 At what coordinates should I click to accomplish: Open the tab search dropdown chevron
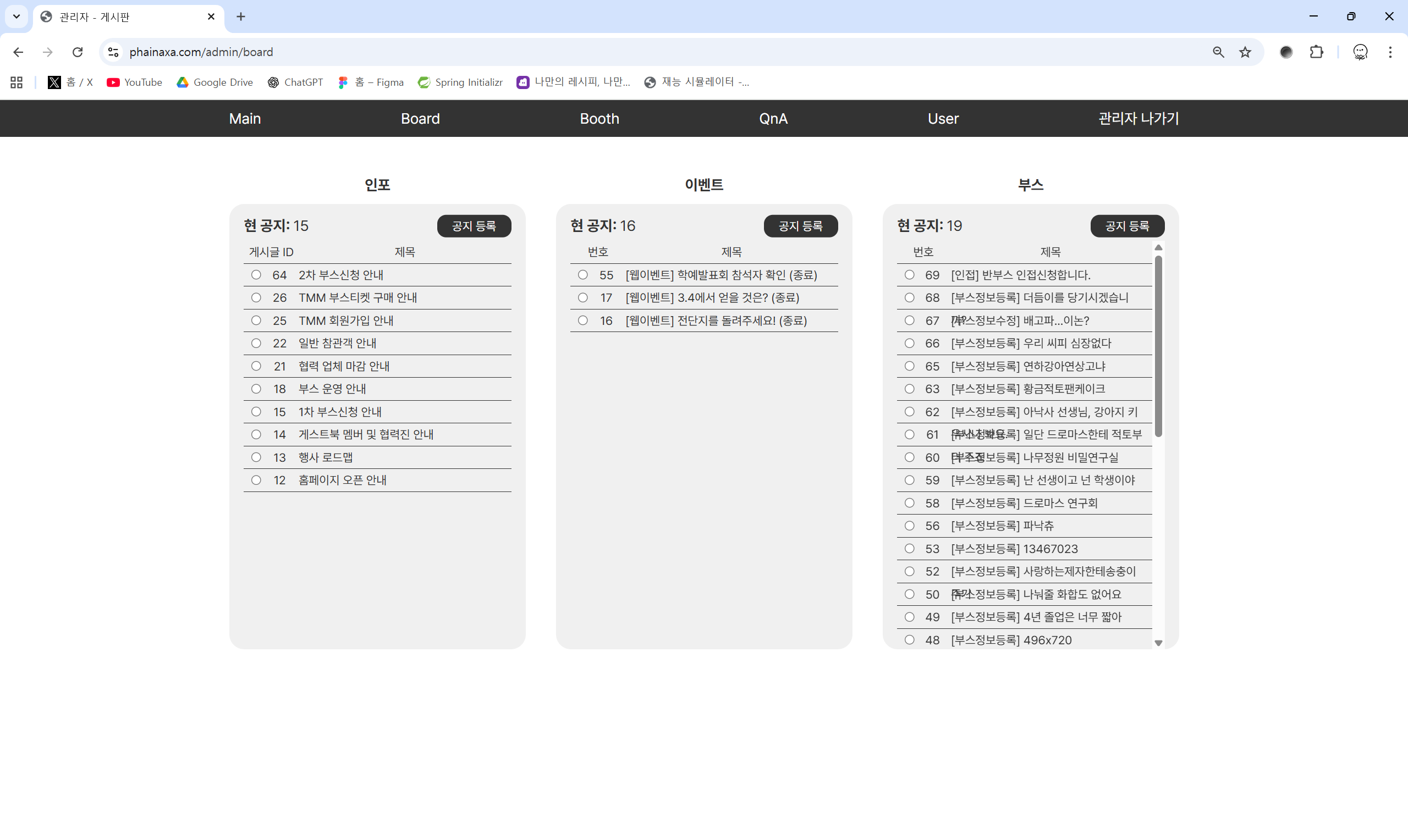(x=16, y=16)
